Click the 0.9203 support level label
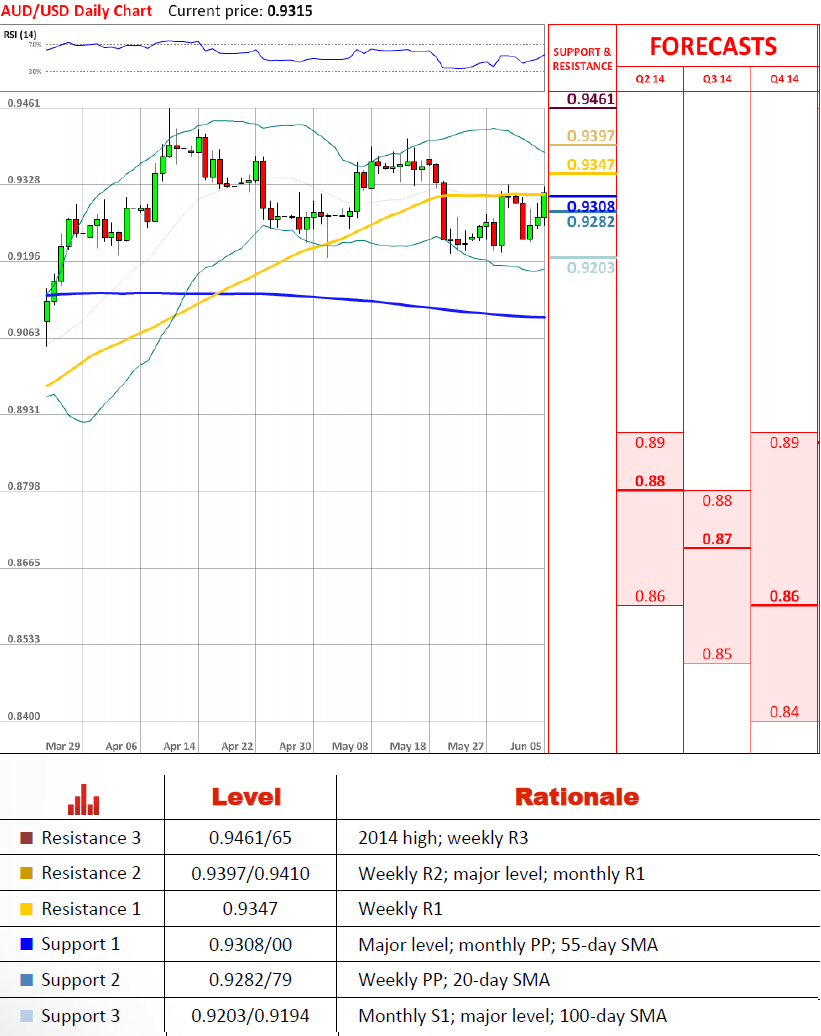The width and height of the screenshot is (821, 1036). coord(590,268)
